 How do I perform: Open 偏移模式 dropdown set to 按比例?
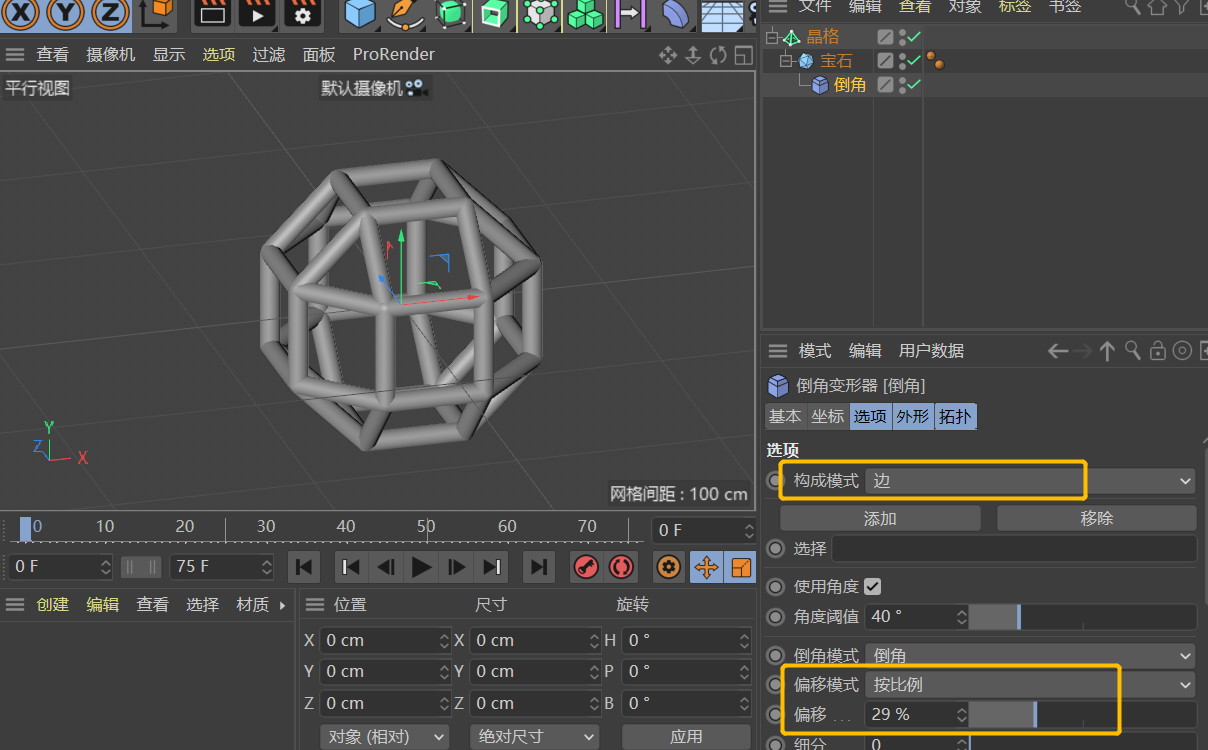click(x=1030, y=685)
